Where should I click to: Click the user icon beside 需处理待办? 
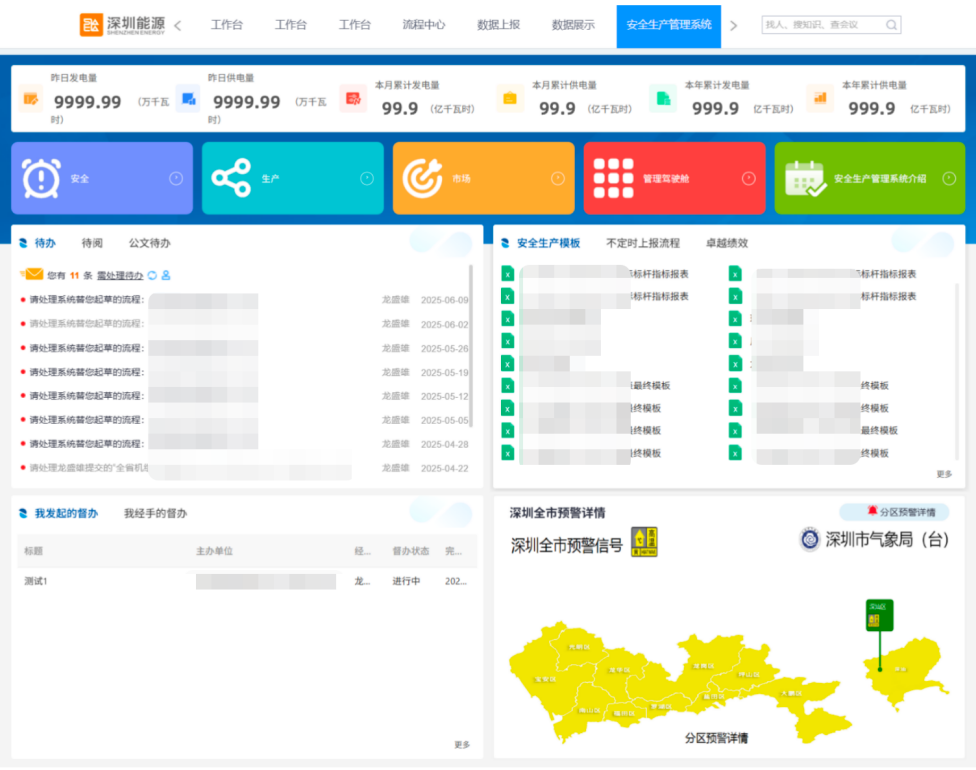point(166,275)
